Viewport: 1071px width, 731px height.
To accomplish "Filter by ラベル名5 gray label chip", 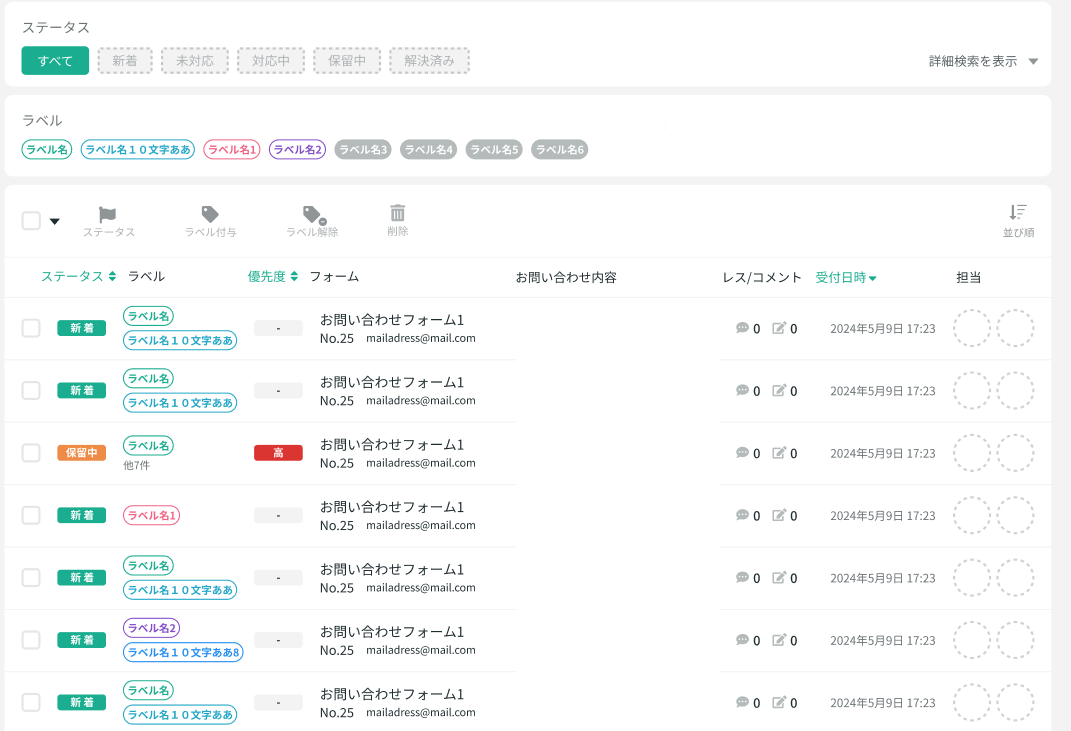I will click(x=494, y=150).
